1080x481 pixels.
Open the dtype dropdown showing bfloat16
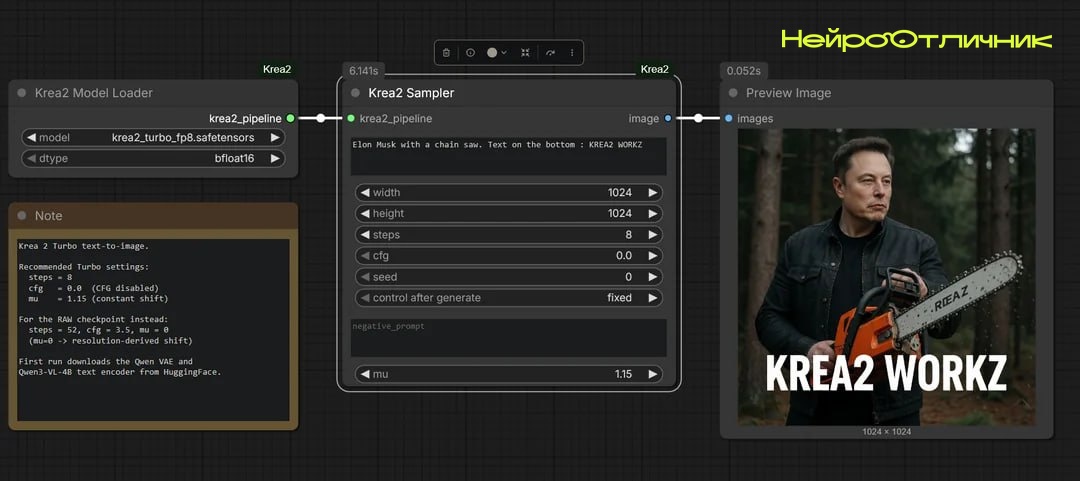coord(154,158)
